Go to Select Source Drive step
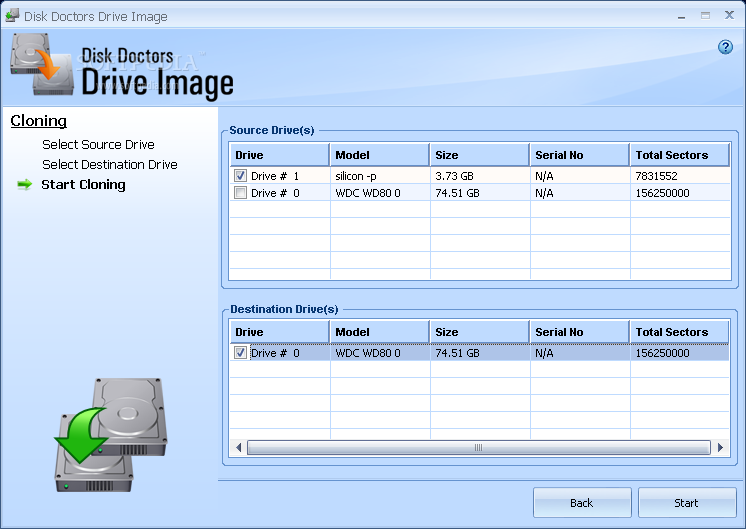The height and width of the screenshot is (529, 746). pos(98,145)
